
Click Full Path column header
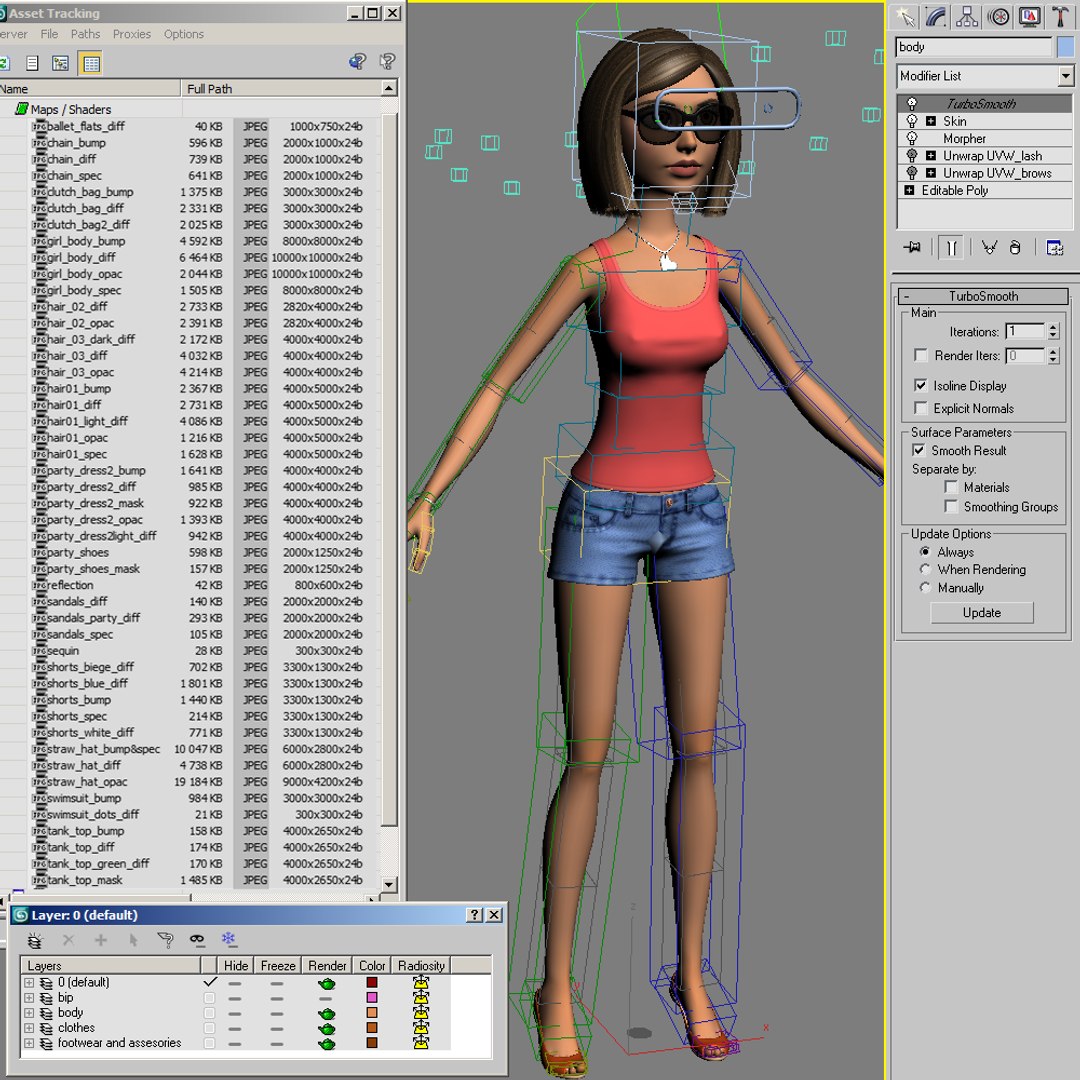[281, 88]
